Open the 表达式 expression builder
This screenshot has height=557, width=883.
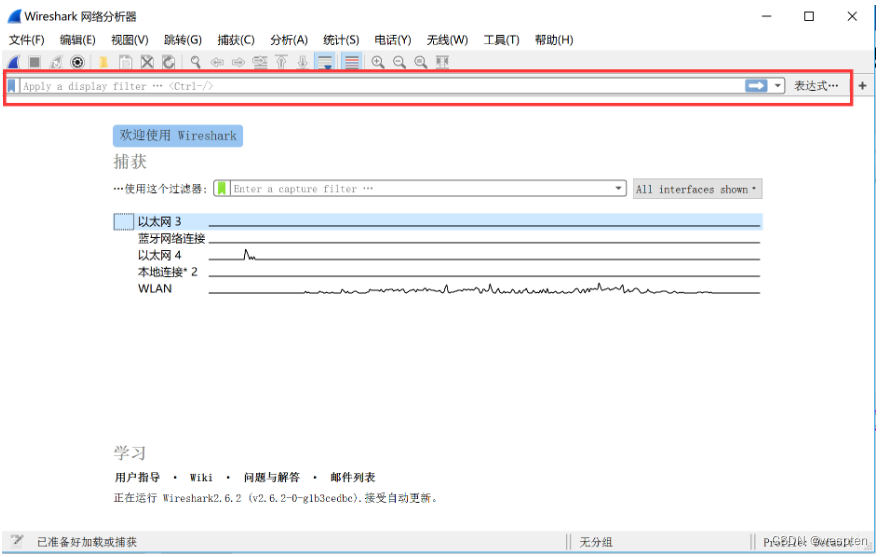(x=816, y=86)
